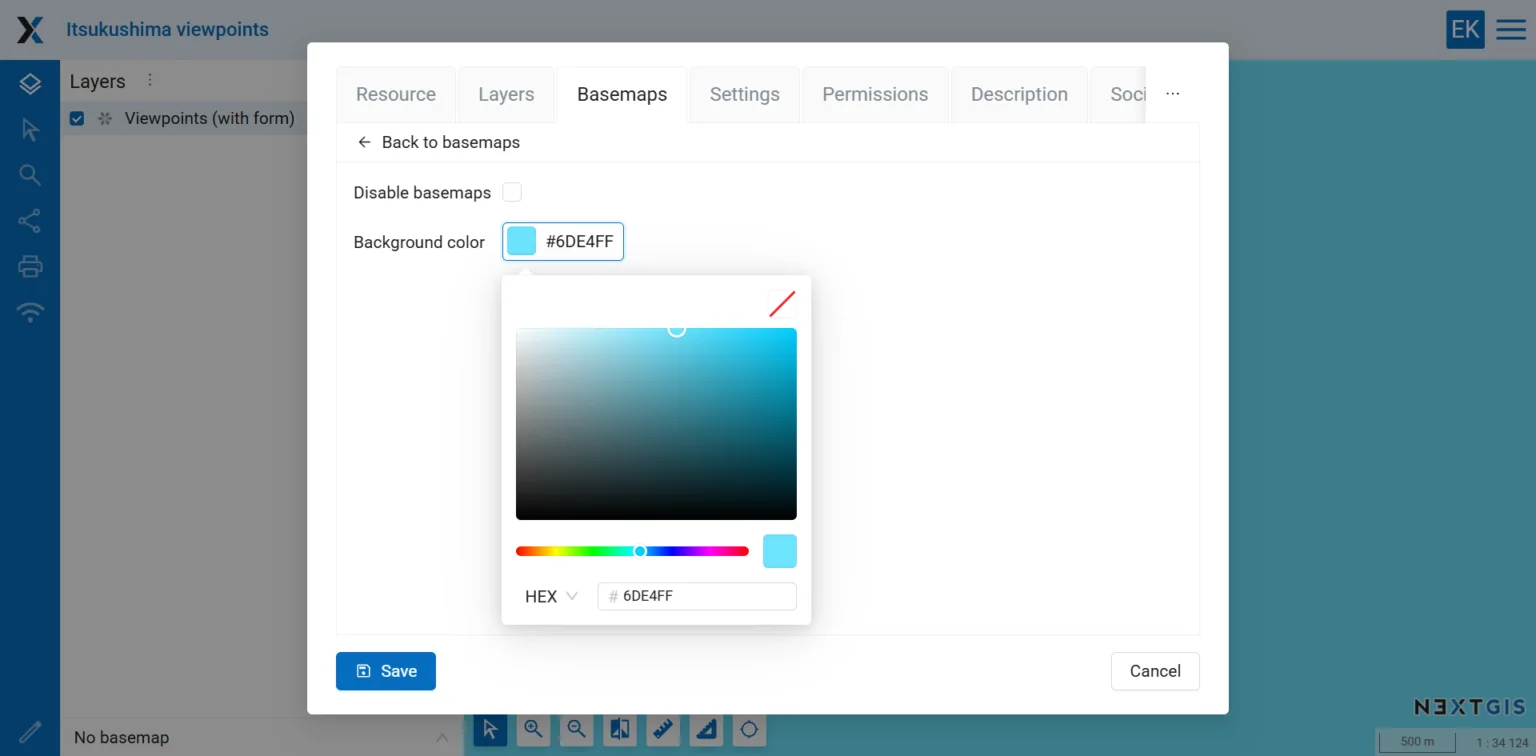Screen dimensions: 1536x756
Task: Click the color preview square beside hue slider
Action: click(780, 551)
